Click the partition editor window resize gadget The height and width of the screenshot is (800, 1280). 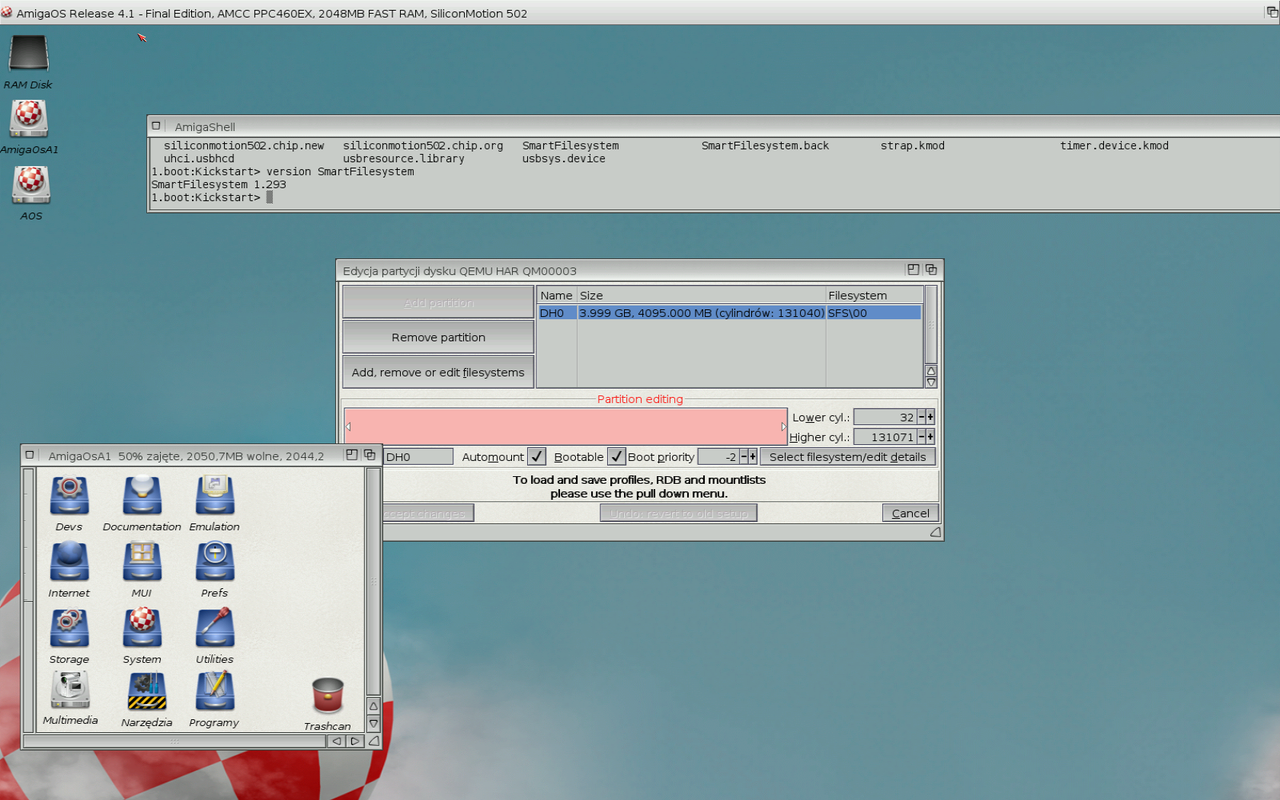tap(935, 533)
